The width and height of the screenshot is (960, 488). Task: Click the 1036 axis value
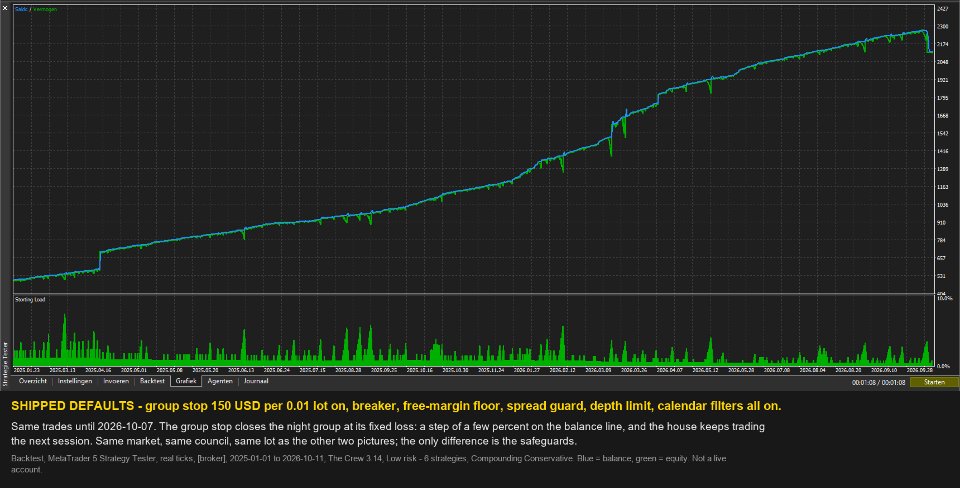(x=942, y=205)
